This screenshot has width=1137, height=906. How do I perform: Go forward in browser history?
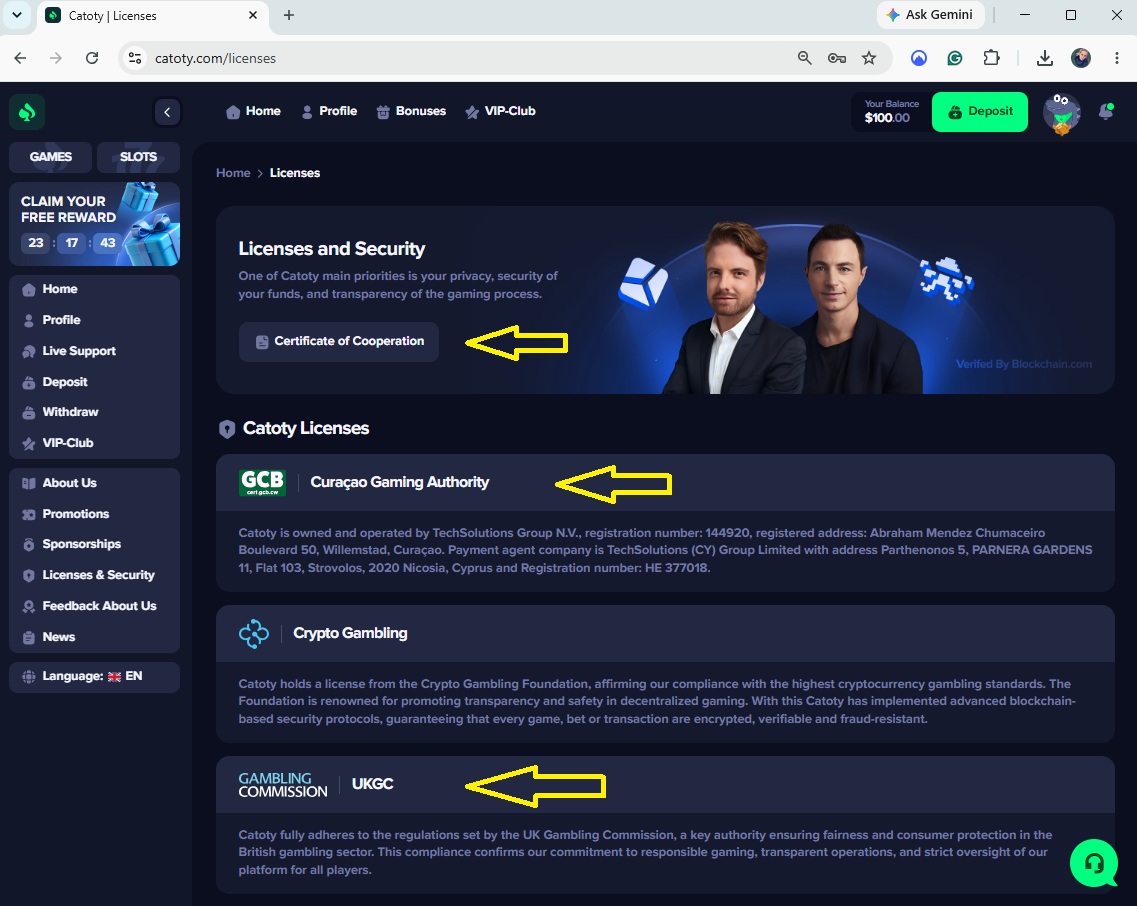pos(56,58)
